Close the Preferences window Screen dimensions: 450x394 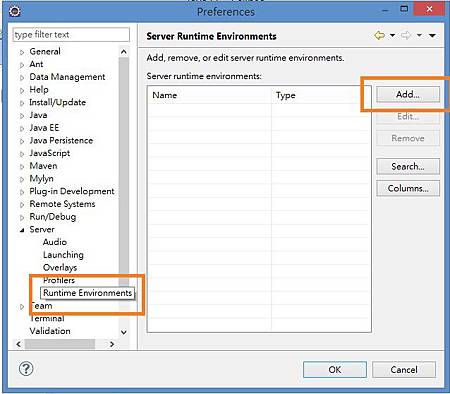coord(429,9)
